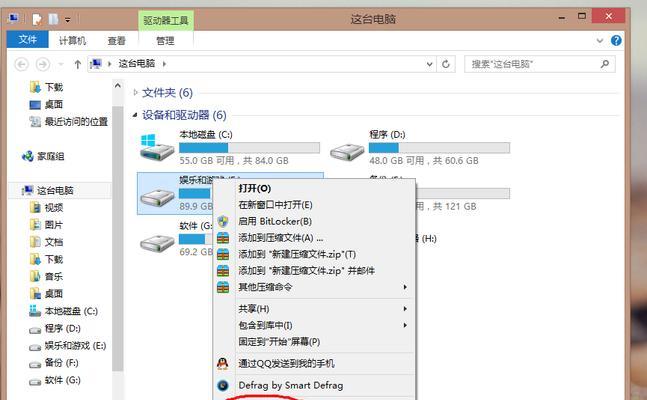Image resolution: width=647 pixels, height=400 pixels.
Task: Click the BitLocker shield icon
Action: coord(223,222)
